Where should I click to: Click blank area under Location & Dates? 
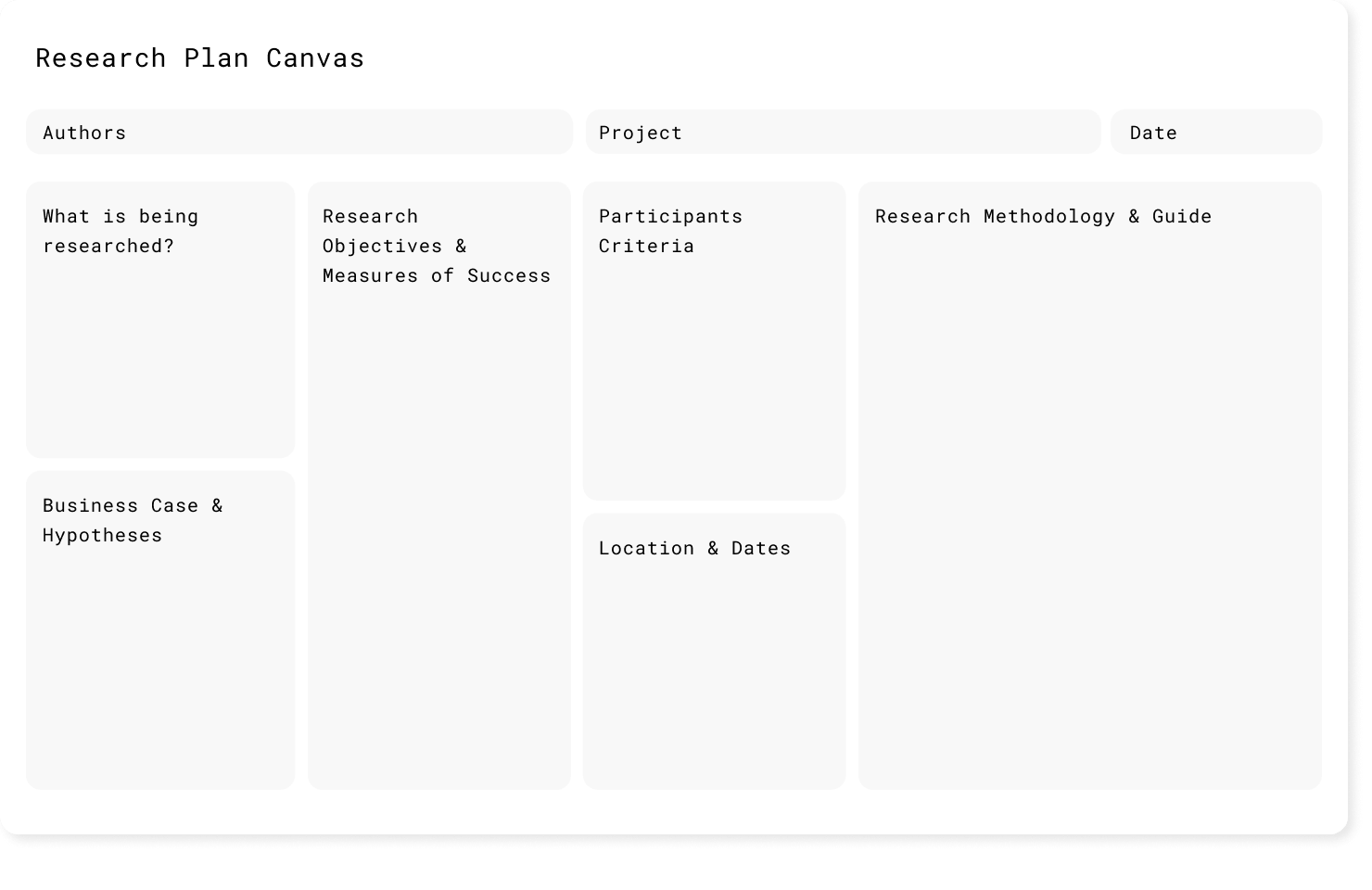714,677
